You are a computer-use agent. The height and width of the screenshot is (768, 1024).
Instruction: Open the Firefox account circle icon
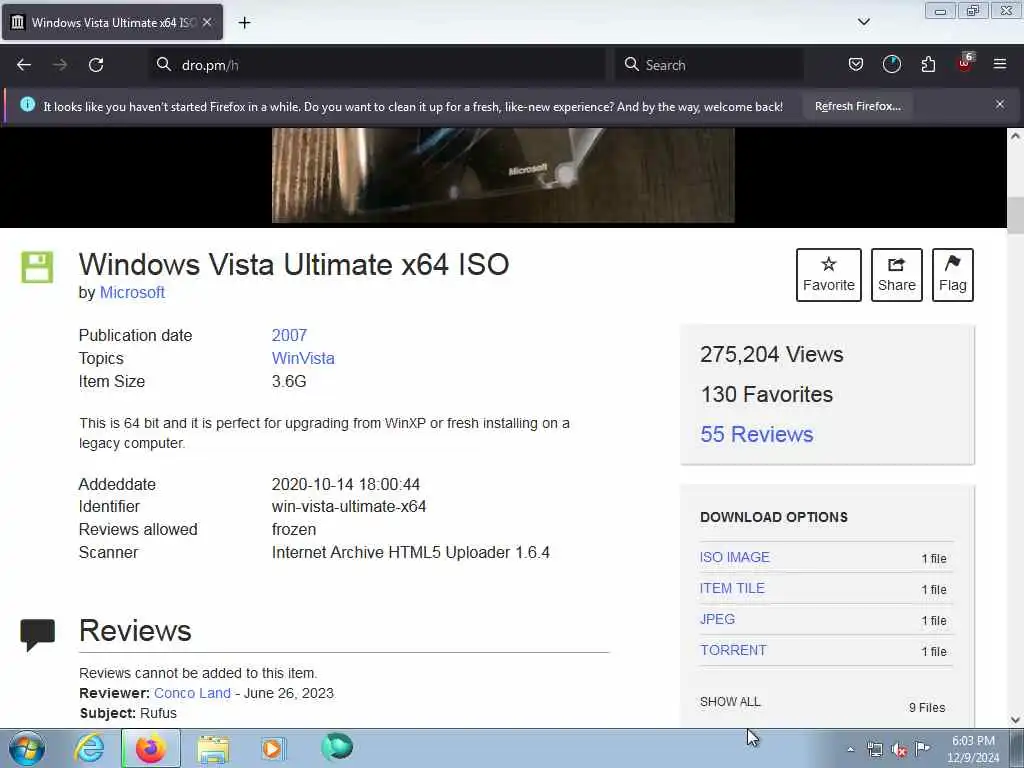[891, 65]
